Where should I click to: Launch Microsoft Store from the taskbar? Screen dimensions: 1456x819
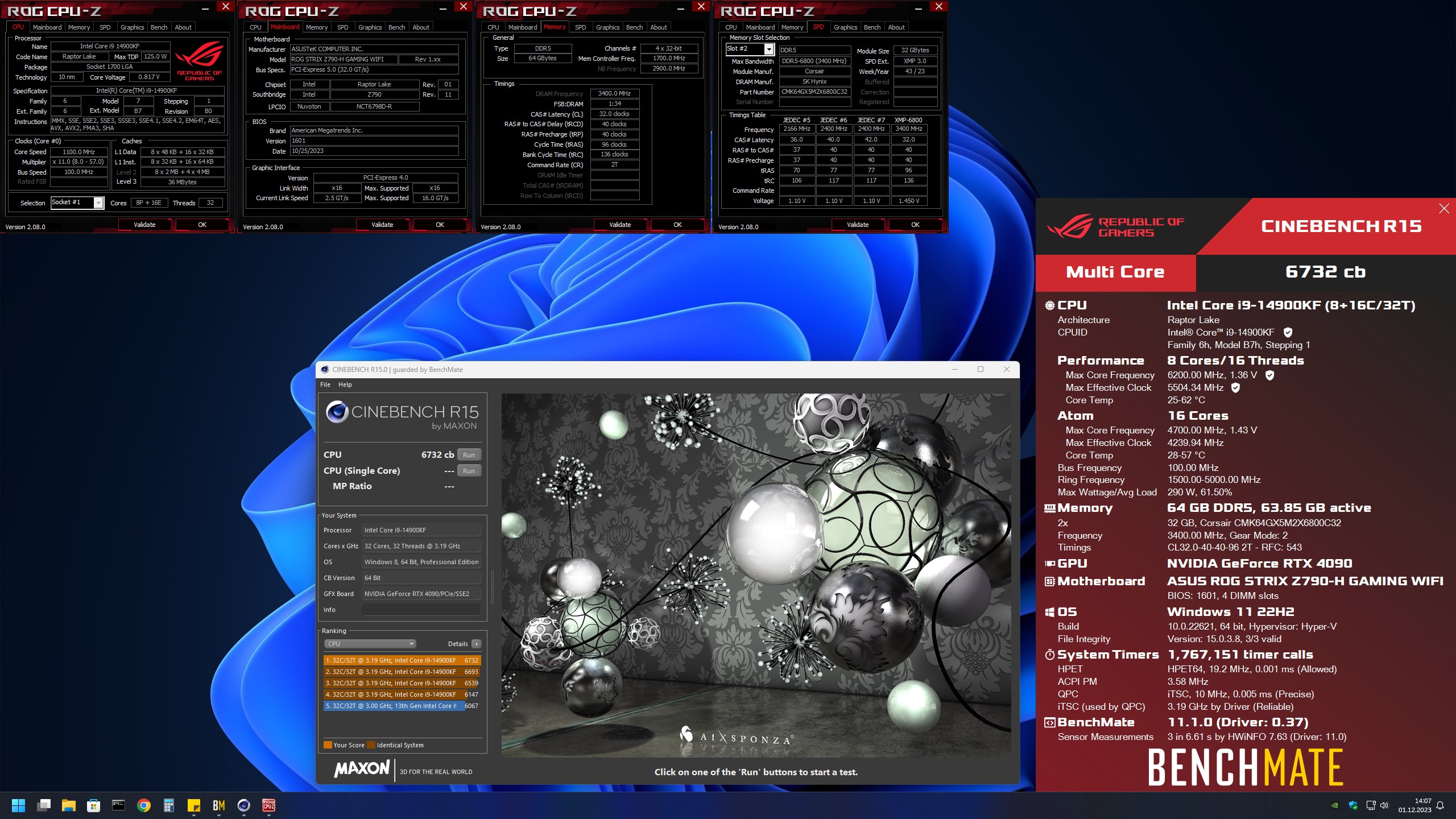click(x=94, y=805)
